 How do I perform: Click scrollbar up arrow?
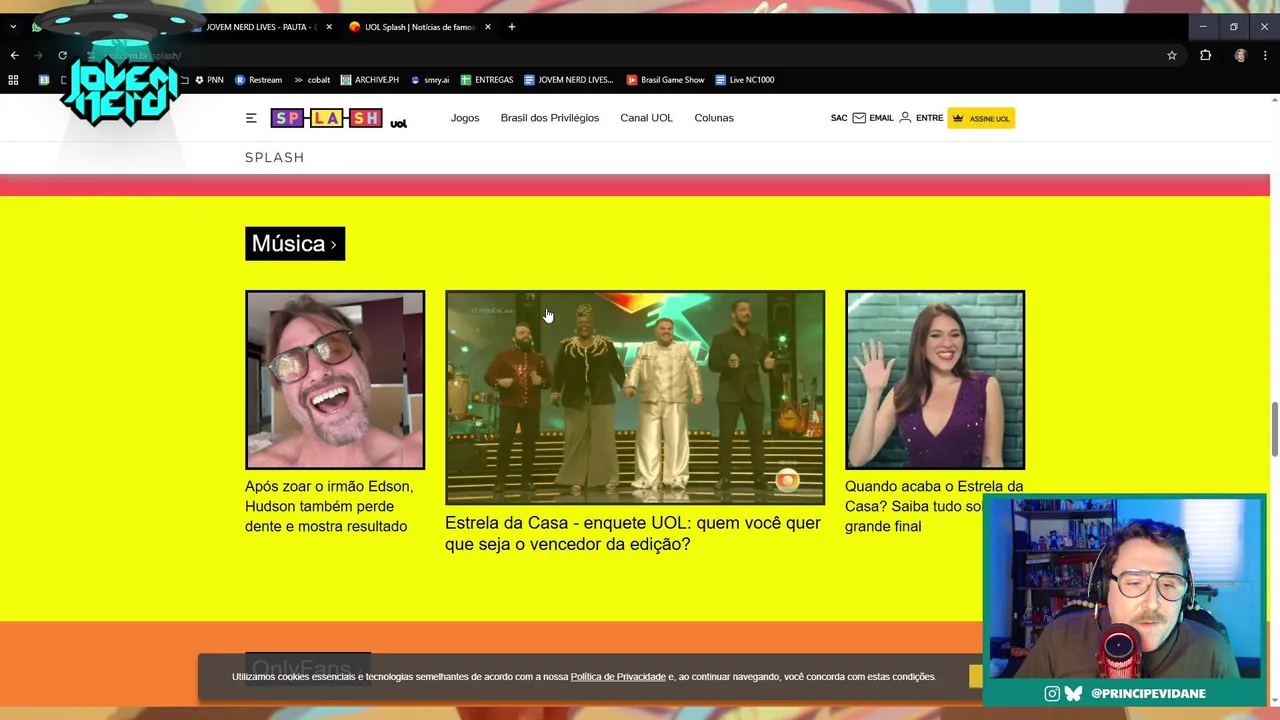point(1274,100)
